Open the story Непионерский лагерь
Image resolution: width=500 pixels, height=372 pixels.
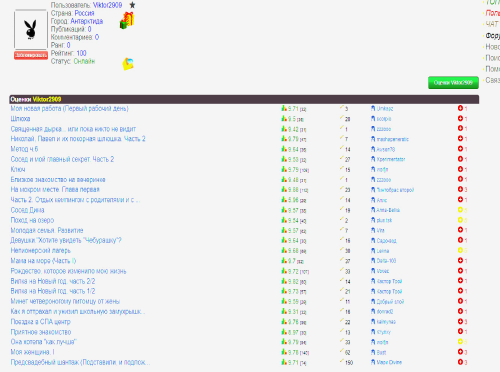pyautogui.click(x=41, y=250)
